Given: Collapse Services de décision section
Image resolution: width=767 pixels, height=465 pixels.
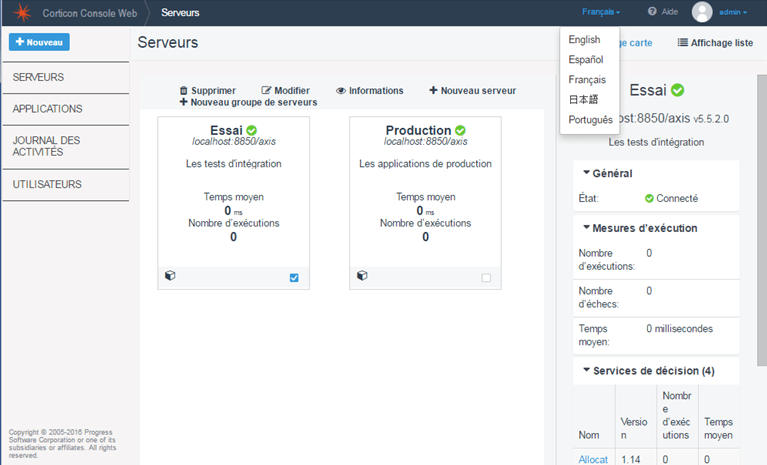Looking at the screenshot, I should tap(586, 371).
